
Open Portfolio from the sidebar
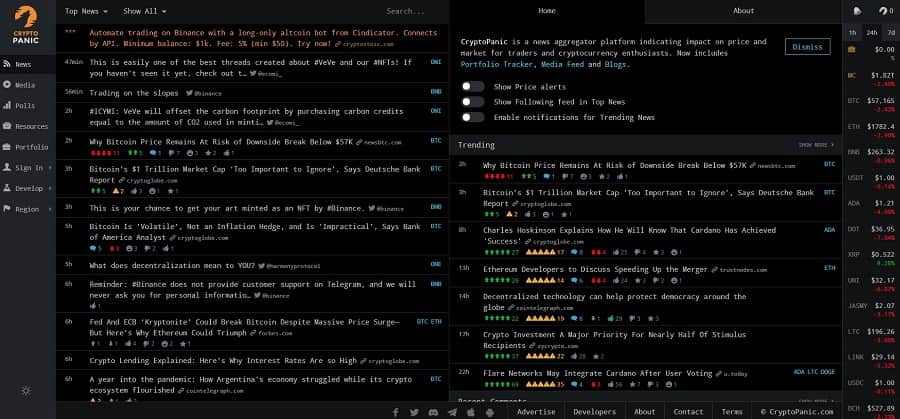tap(28, 147)
